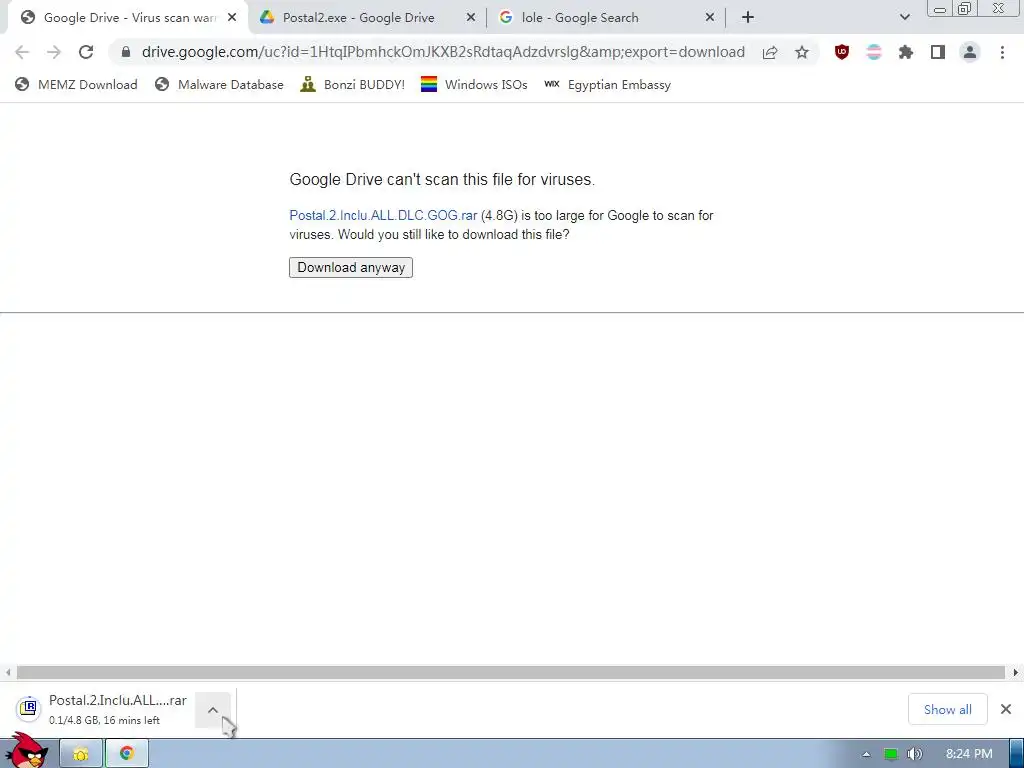Click the Chrome taskbar icon
The height and width of the screenshot is (768, 1024).
(x=127, y=754)
